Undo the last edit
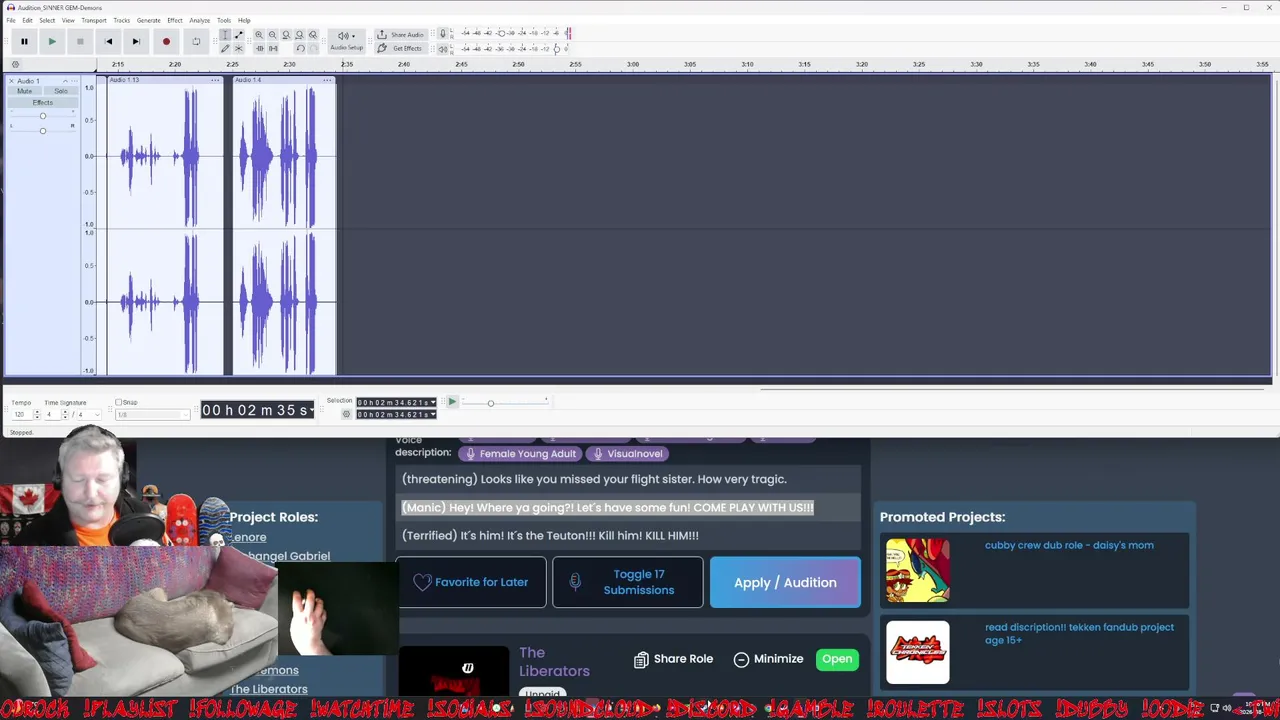The height and width of the screenshot is (720, 1280). coord(299,48)
